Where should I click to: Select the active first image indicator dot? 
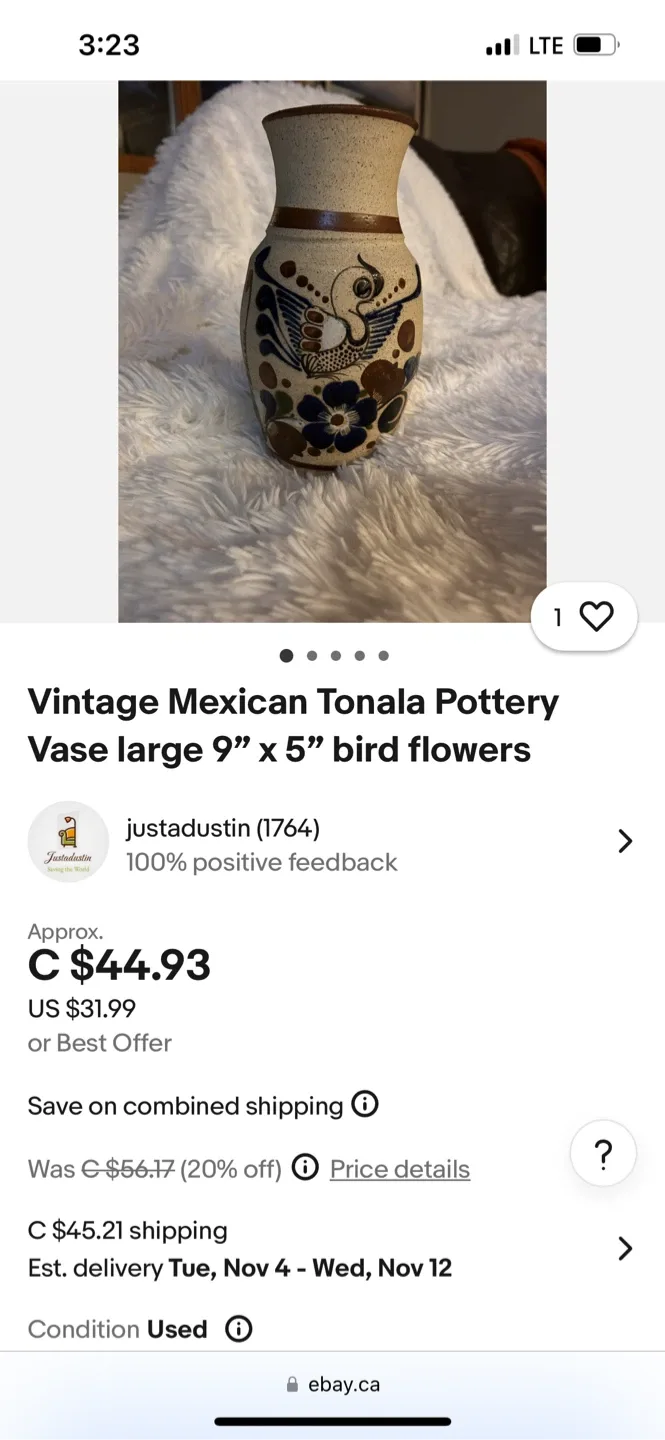pos(286,655)
